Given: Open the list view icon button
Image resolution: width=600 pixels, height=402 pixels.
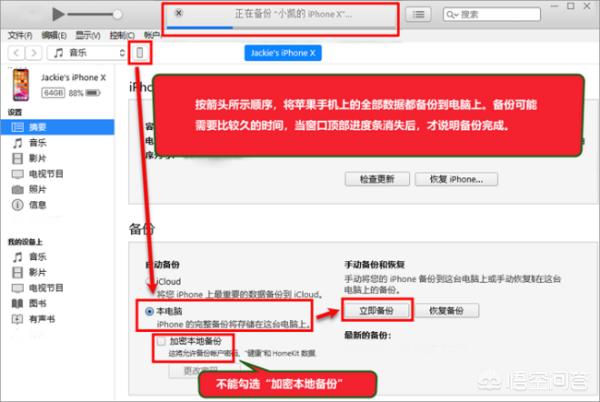Looking at the screenshot, I should [x=418, y=15].
